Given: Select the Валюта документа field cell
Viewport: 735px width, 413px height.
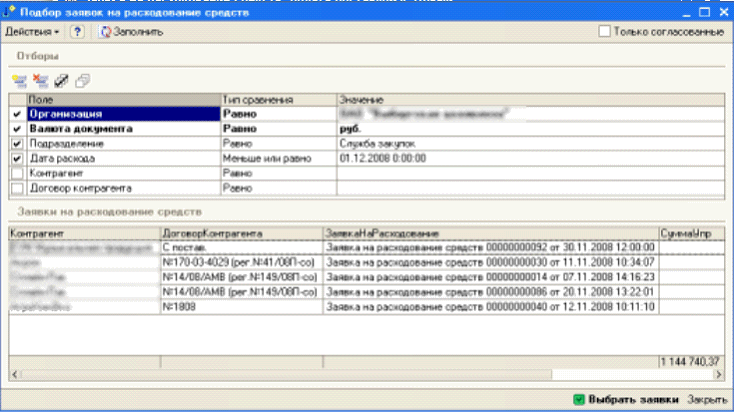Looking at the screenshot, I should pos(124,128).
